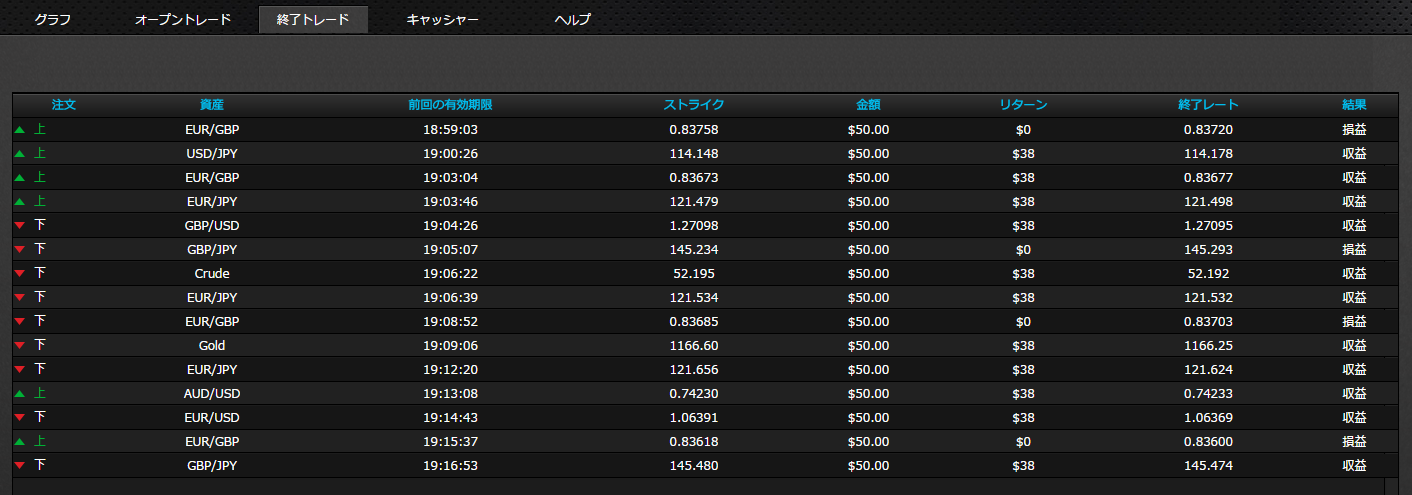Image resolution: width=1412 pixels, height=495 pixels.
Task: Switch to the オープントレード tab
Action: (x=183, y=20)
